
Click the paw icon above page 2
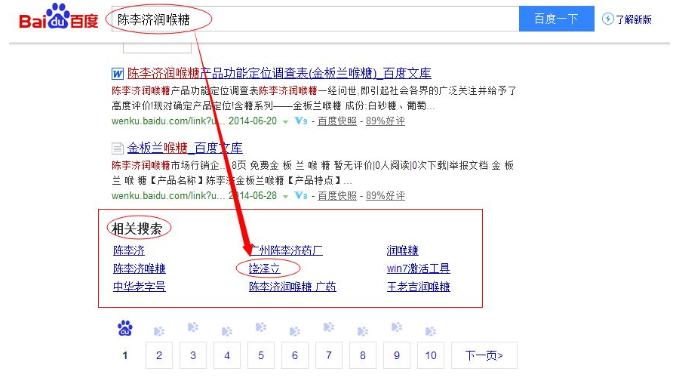click(x=159, y=331)
